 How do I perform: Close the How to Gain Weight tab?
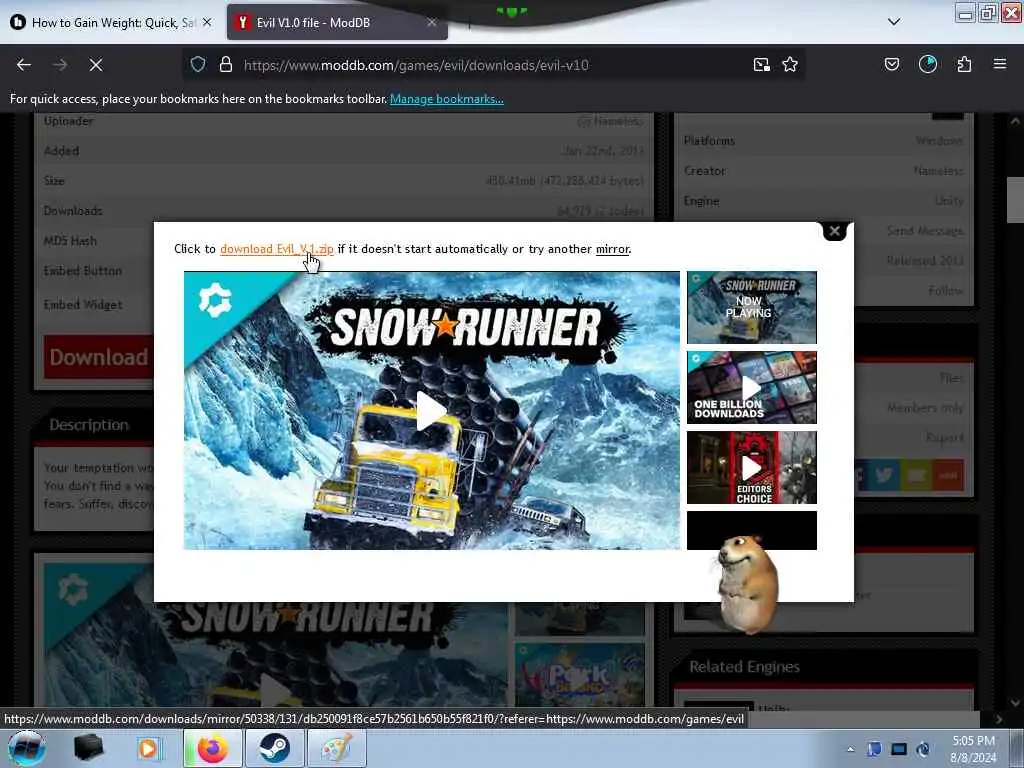(207, 22)
